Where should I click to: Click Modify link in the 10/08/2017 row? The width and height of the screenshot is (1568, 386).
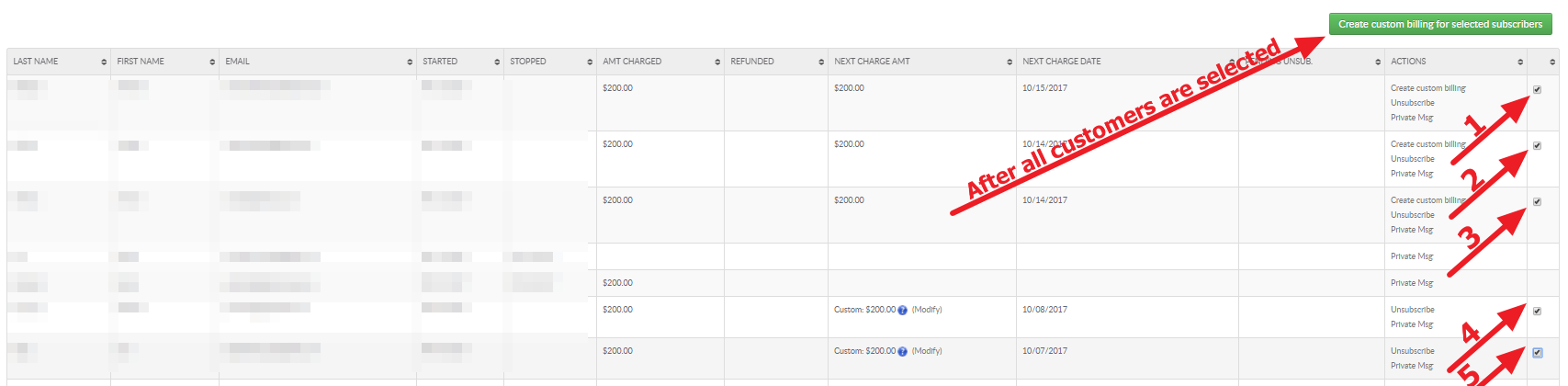pyautogui.click(x=927, y=310)
